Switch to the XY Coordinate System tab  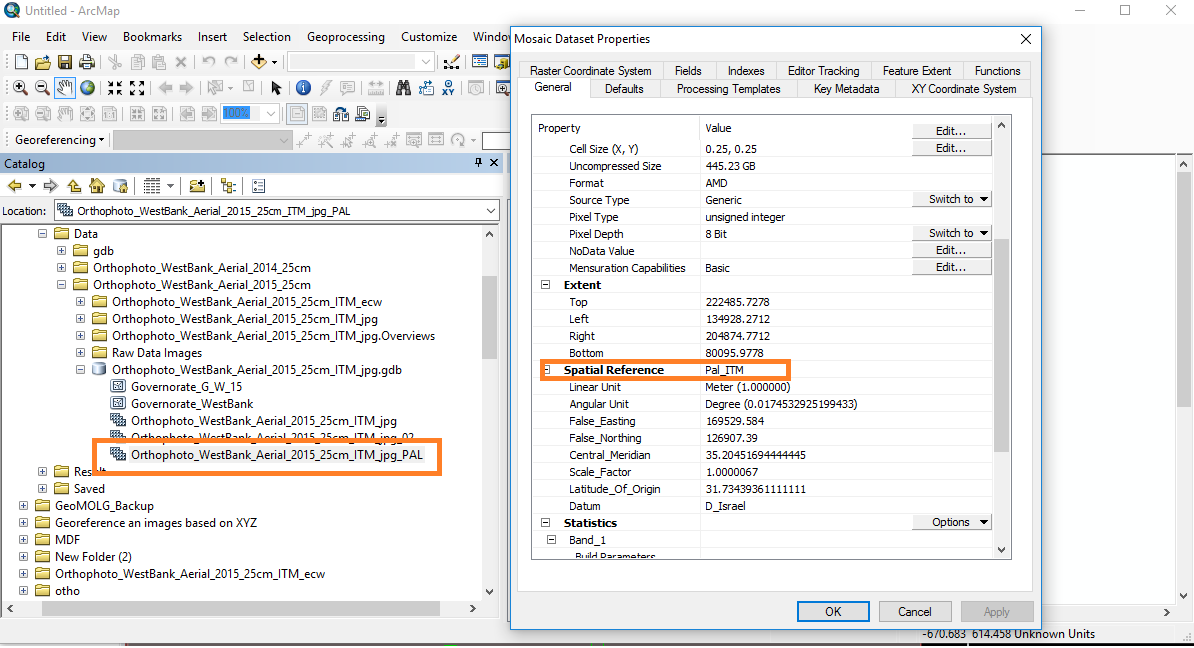point(963,89)
